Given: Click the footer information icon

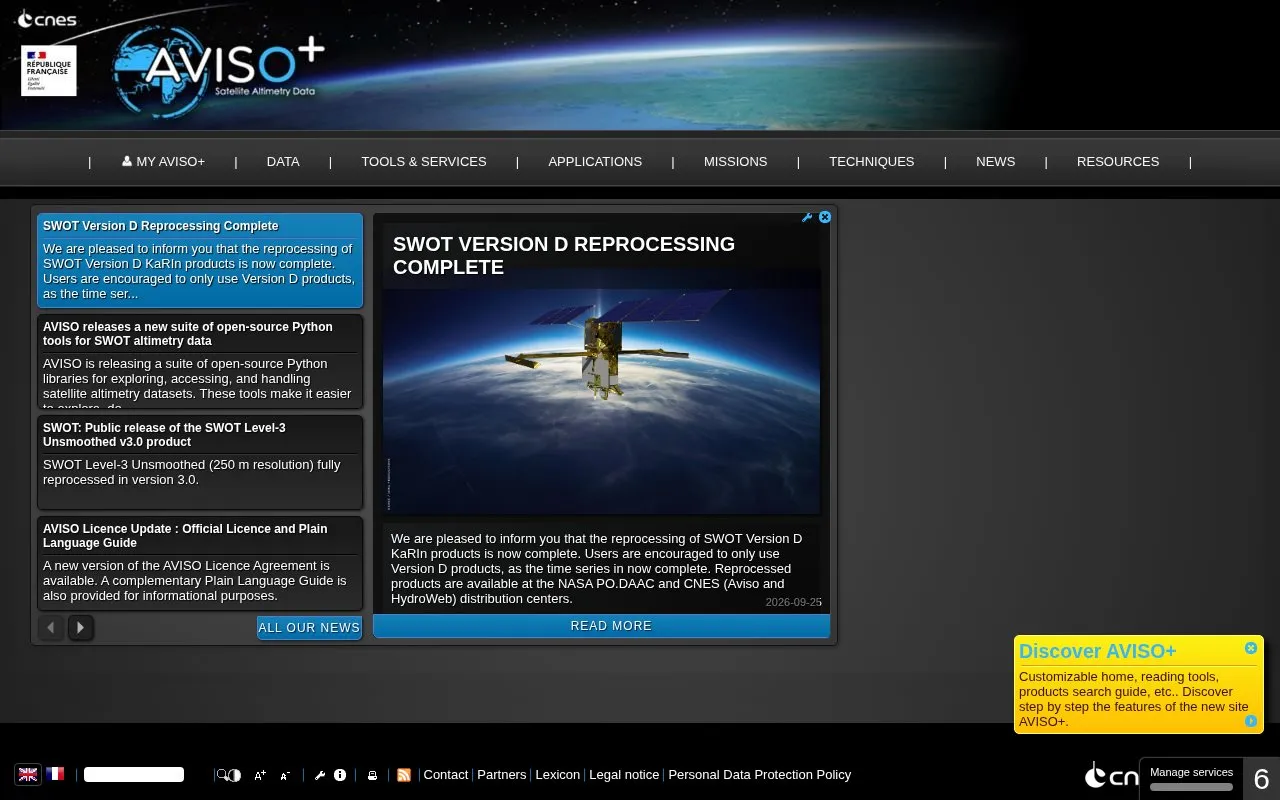Looking at the screenshot, I should click(340, 775).
